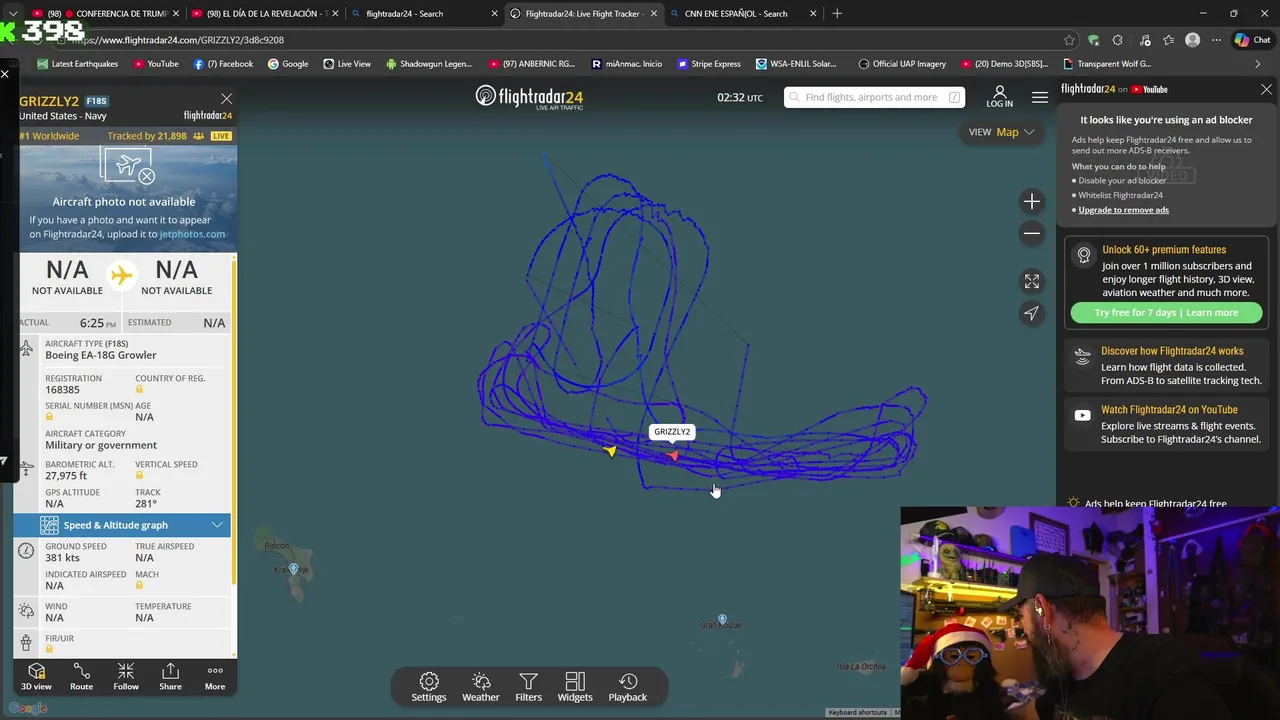
Task: Open the Copilot Chat button in browser
Action: coord(1252,40)
